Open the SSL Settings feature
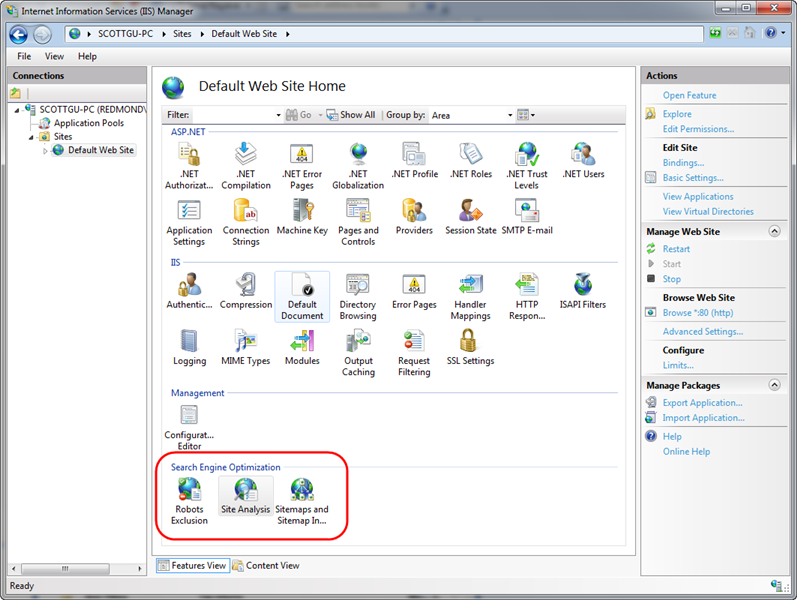This screenshot has width=797, height=600. (471, 347)
